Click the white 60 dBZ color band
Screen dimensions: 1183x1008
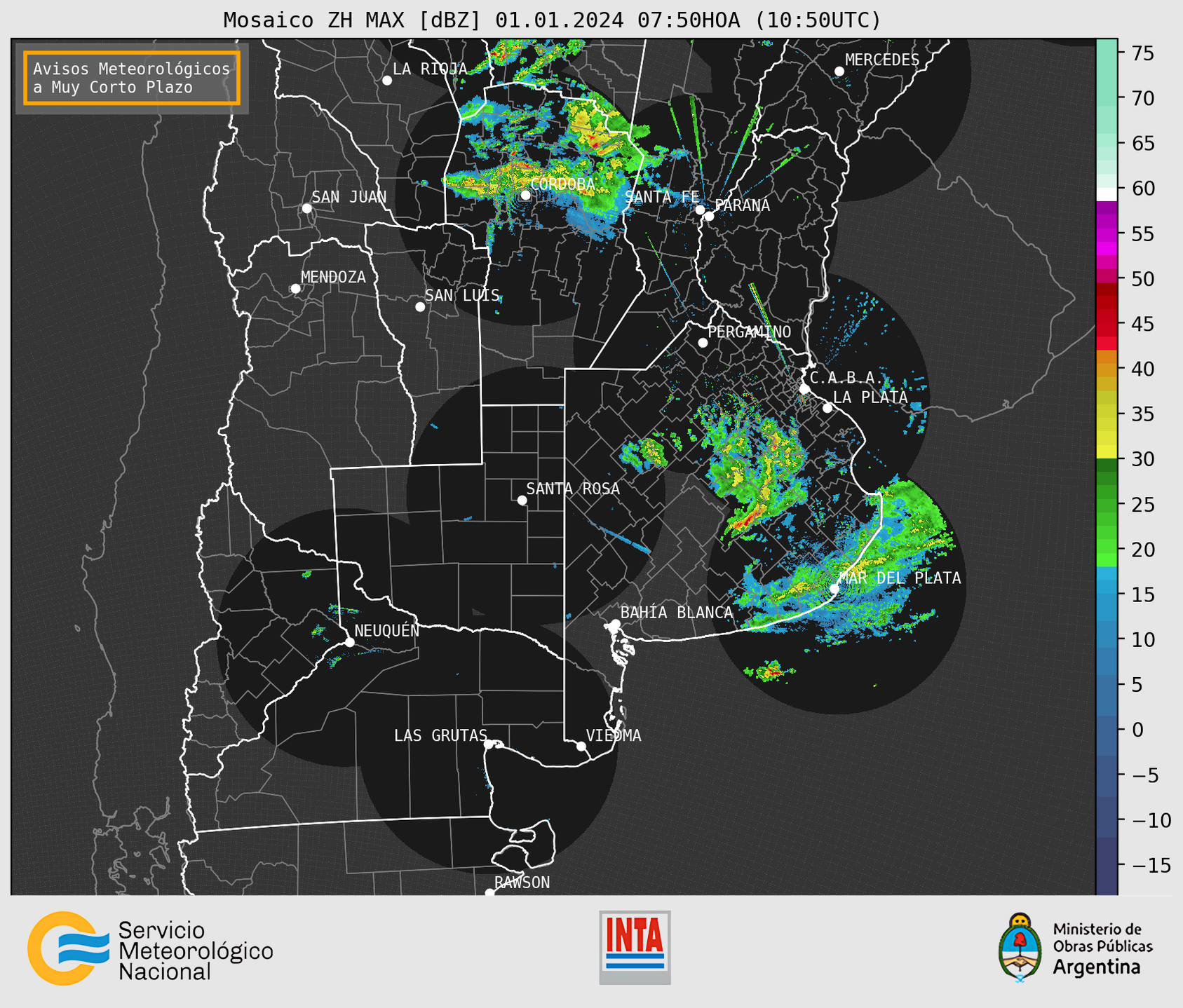pyautogui.click(x=1107, y=194)
